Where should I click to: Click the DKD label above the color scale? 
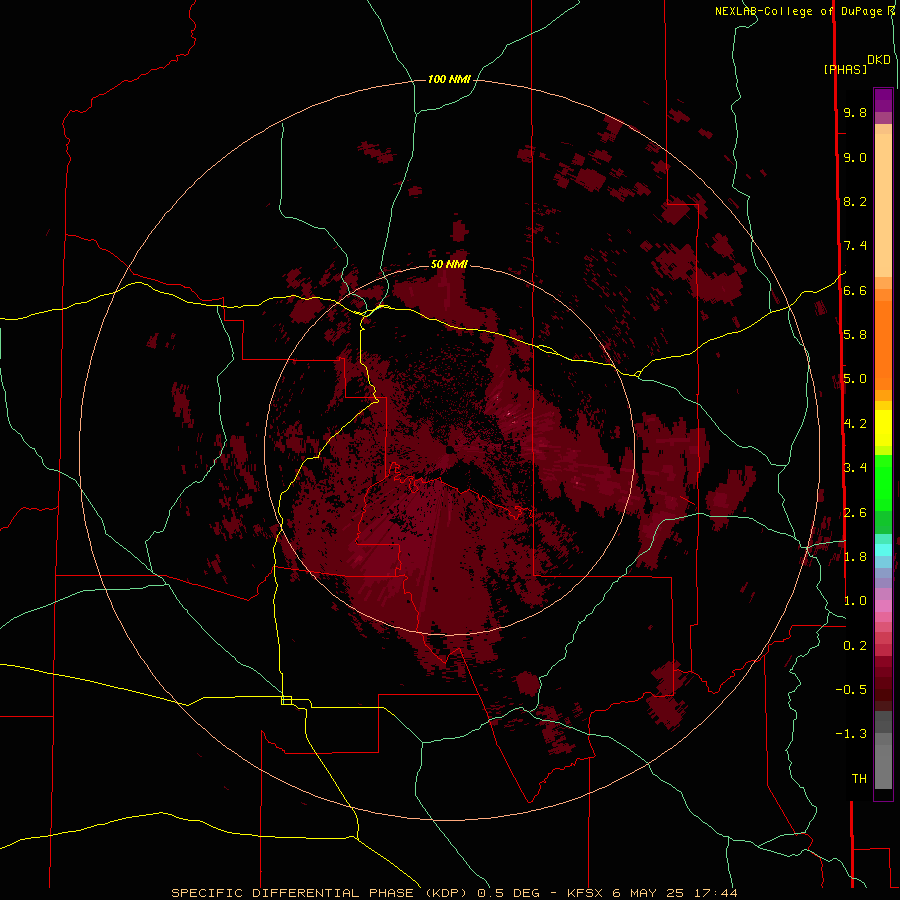879,59
